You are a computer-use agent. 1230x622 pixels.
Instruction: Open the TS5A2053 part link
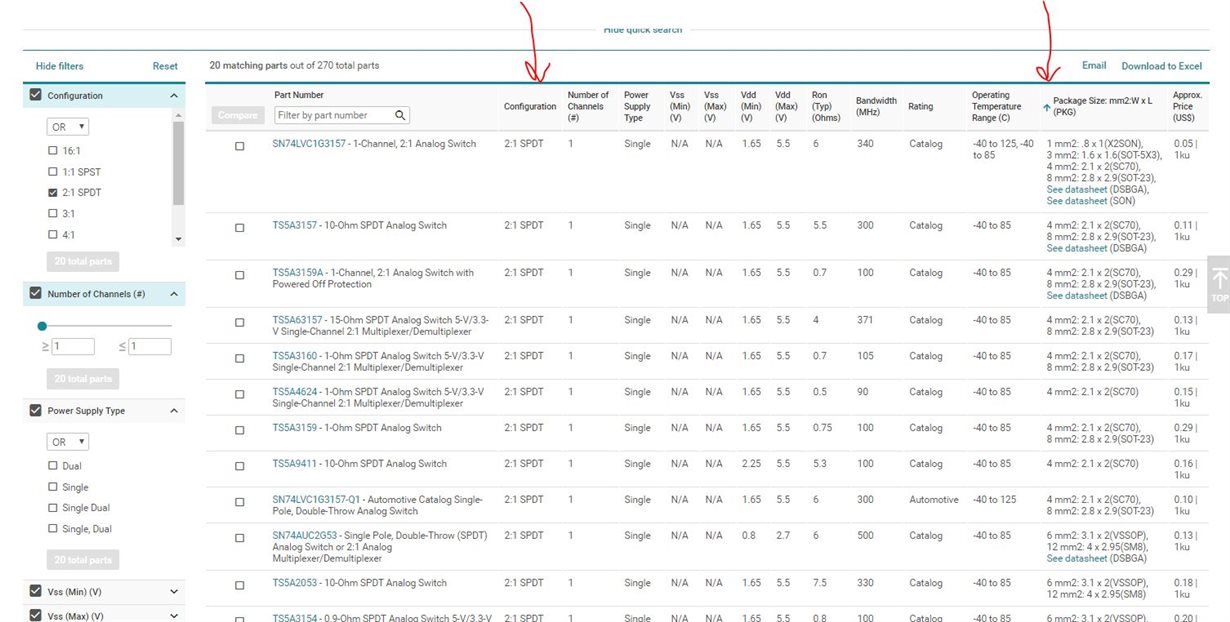pos(295,583)
